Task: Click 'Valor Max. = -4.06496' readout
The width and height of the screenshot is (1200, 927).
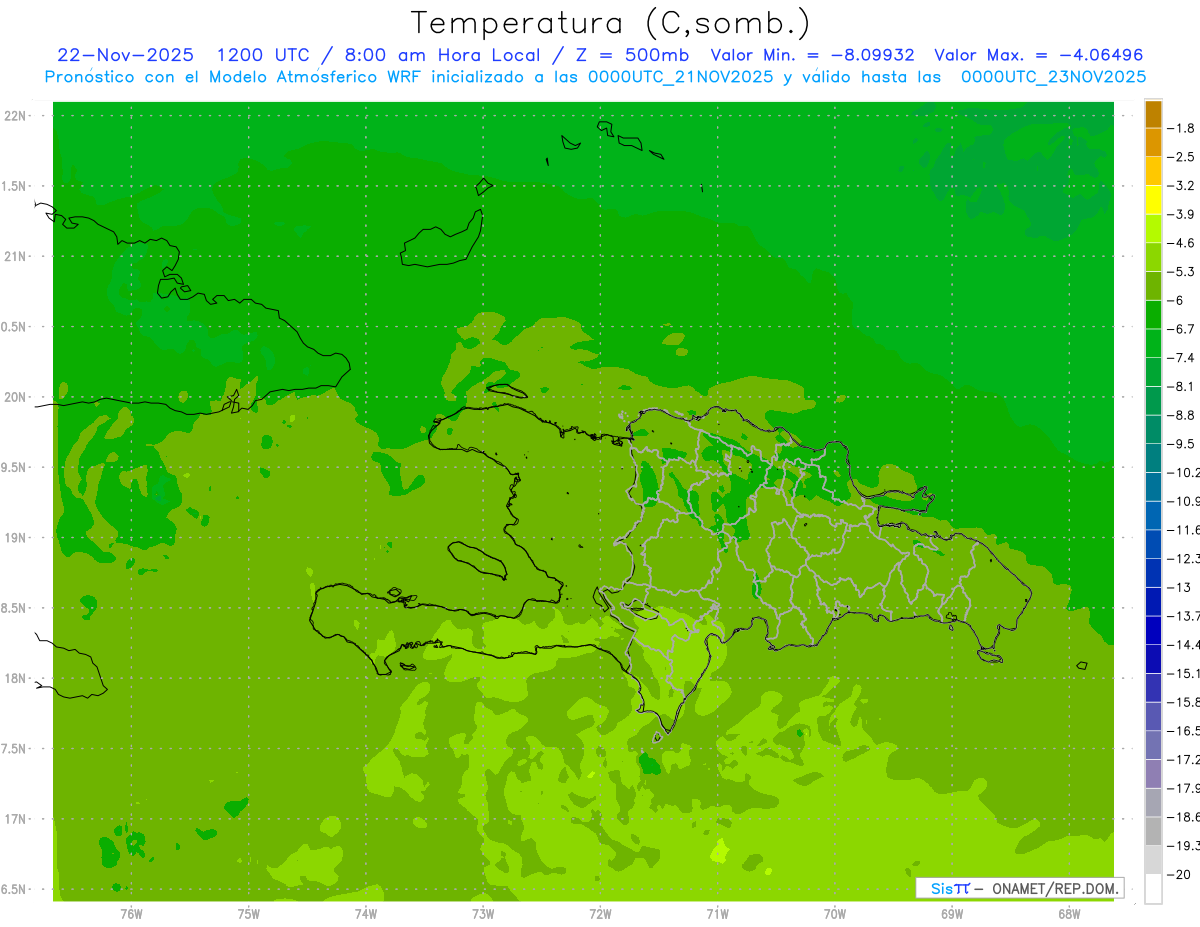Action: coord(1038,55)
